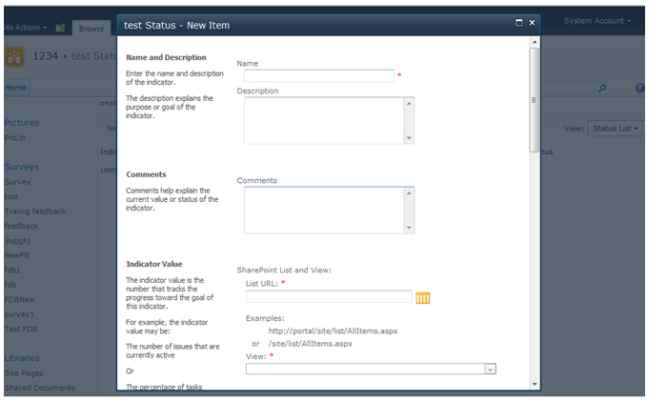Viewport: 650px width, 400px height.
Task: Open the Surveys link in left navigation
Action: 22,167
